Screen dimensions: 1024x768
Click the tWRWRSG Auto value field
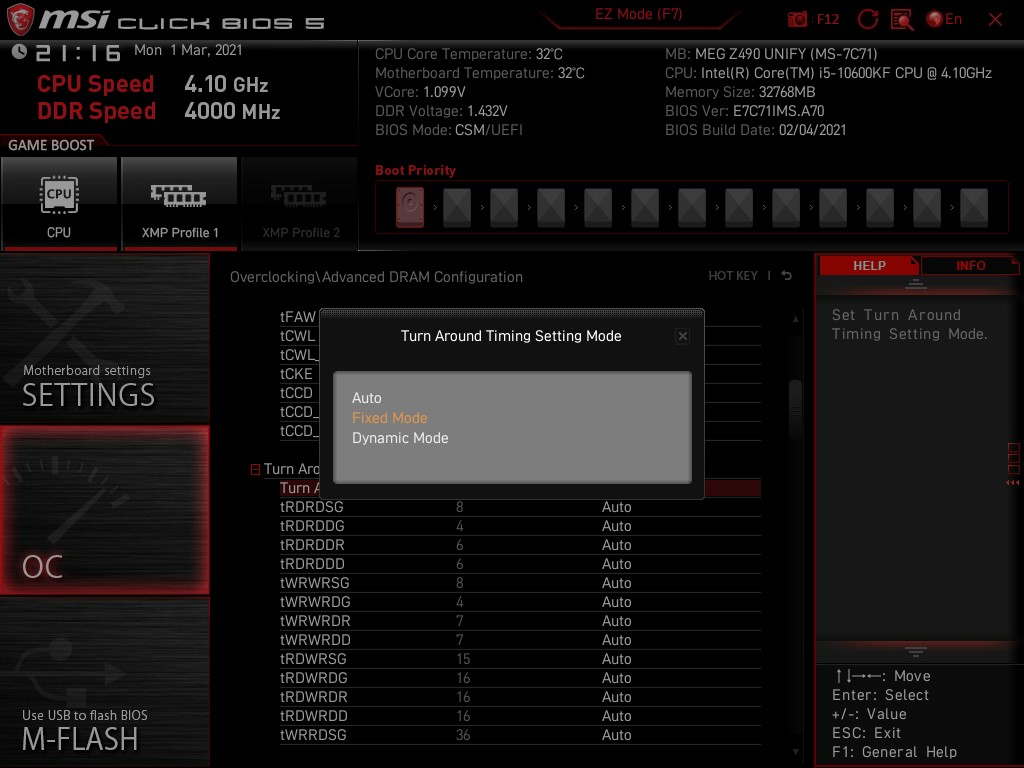coord(616,583)
